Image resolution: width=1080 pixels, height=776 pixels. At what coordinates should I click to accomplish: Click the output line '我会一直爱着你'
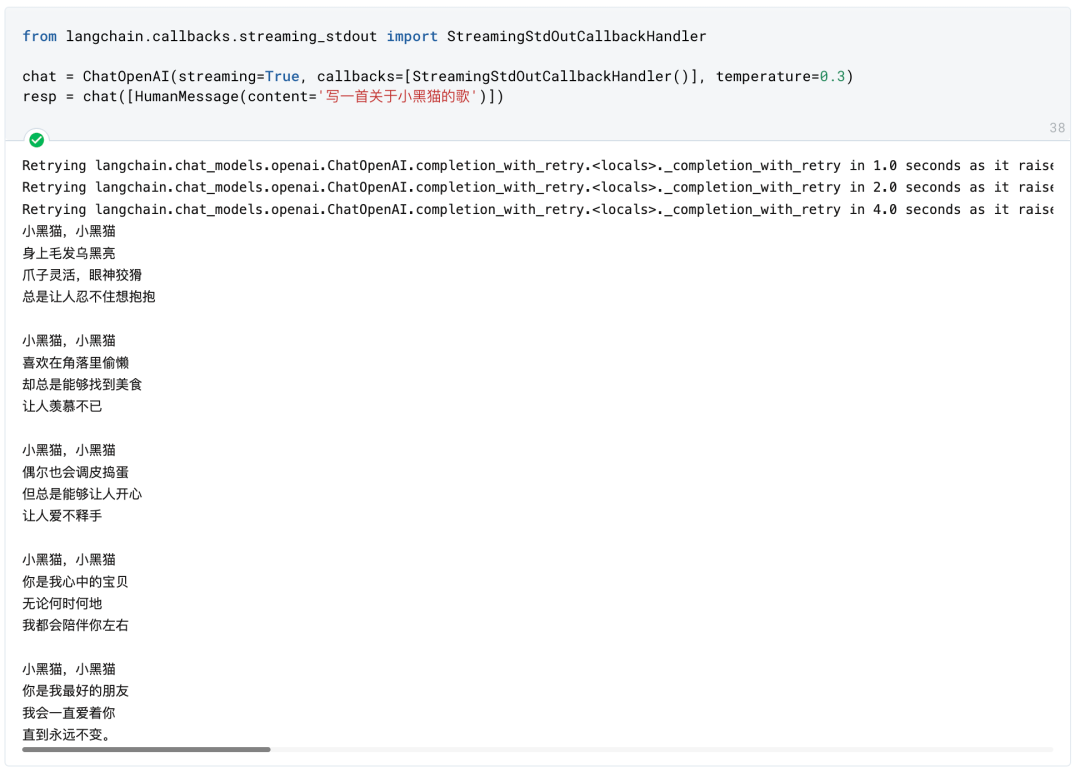point(69,713)
